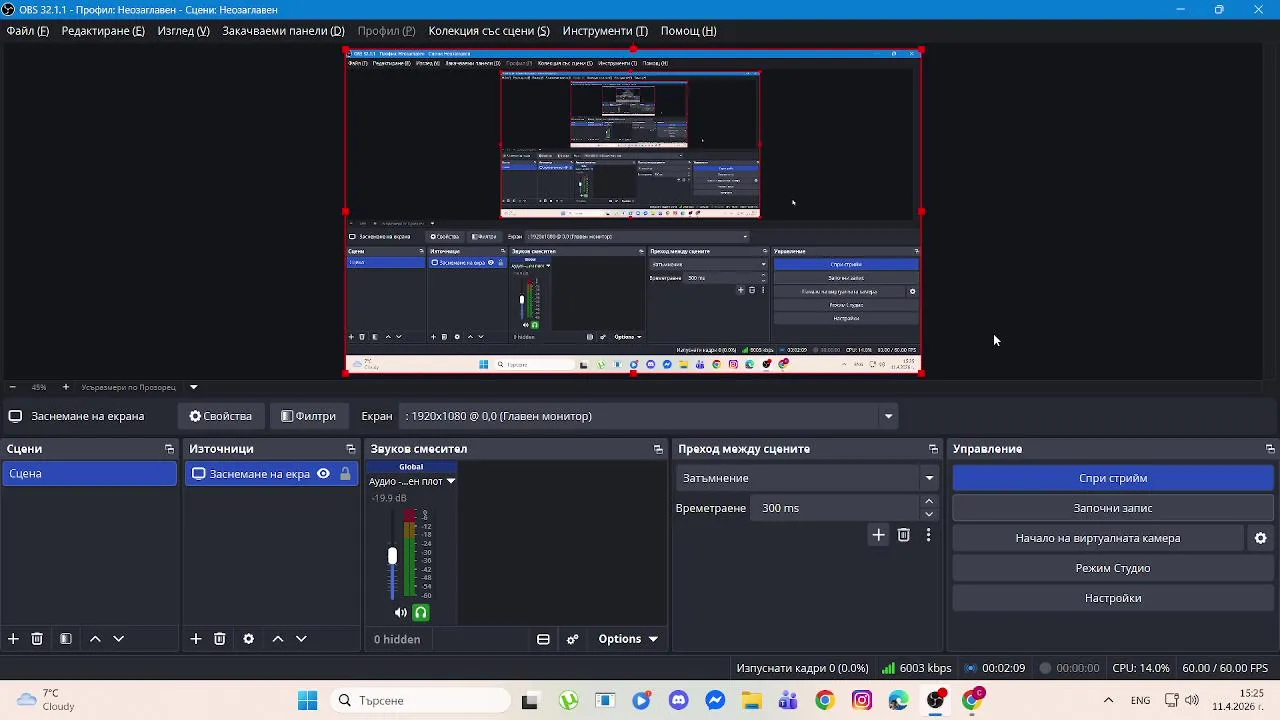Add a new source in Източници panel
The width and height of the screenshot is (1280, 720).
pos(196,639)
